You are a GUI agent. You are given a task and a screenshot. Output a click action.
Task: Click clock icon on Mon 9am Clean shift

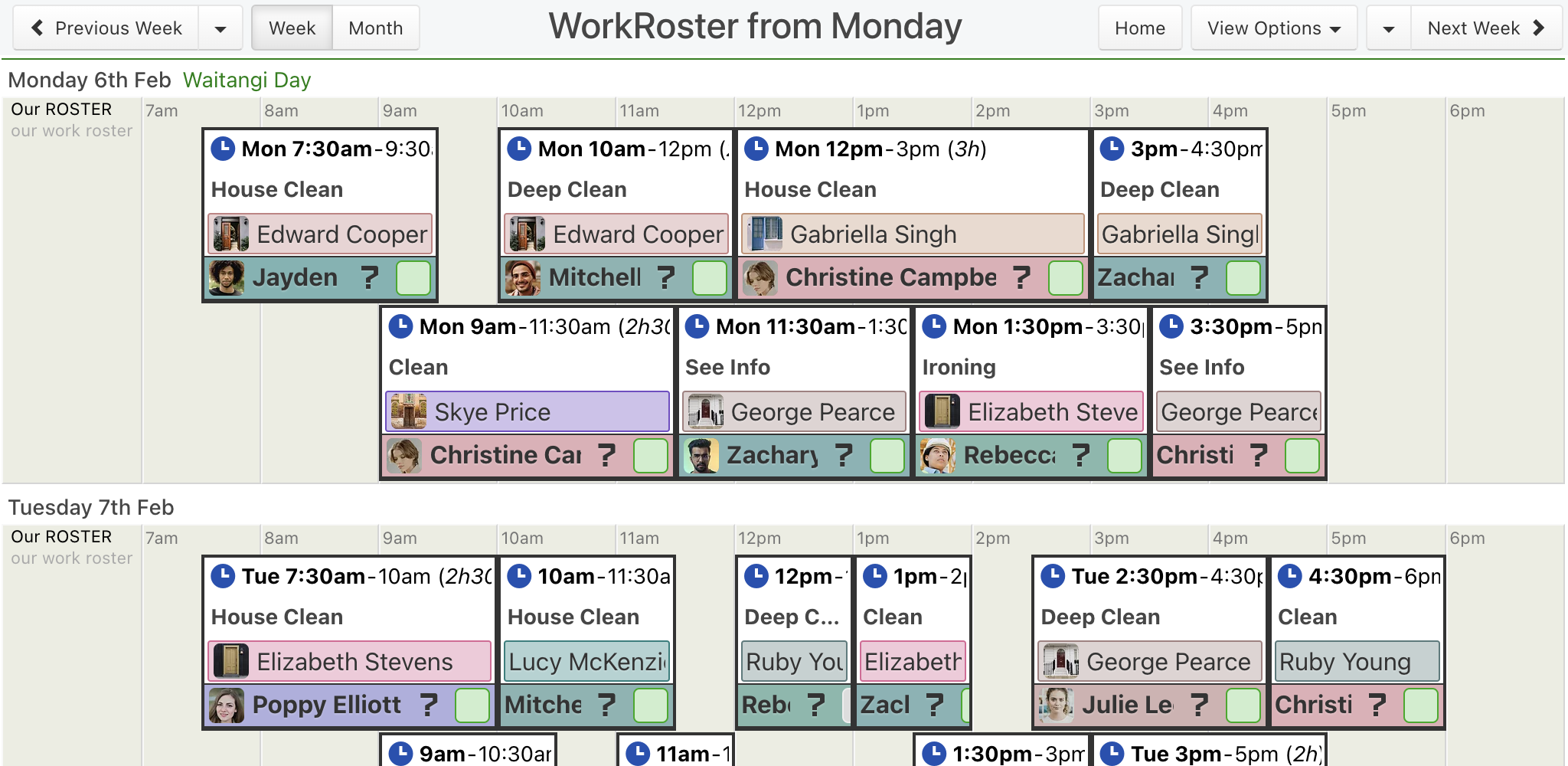click(400, 326)
